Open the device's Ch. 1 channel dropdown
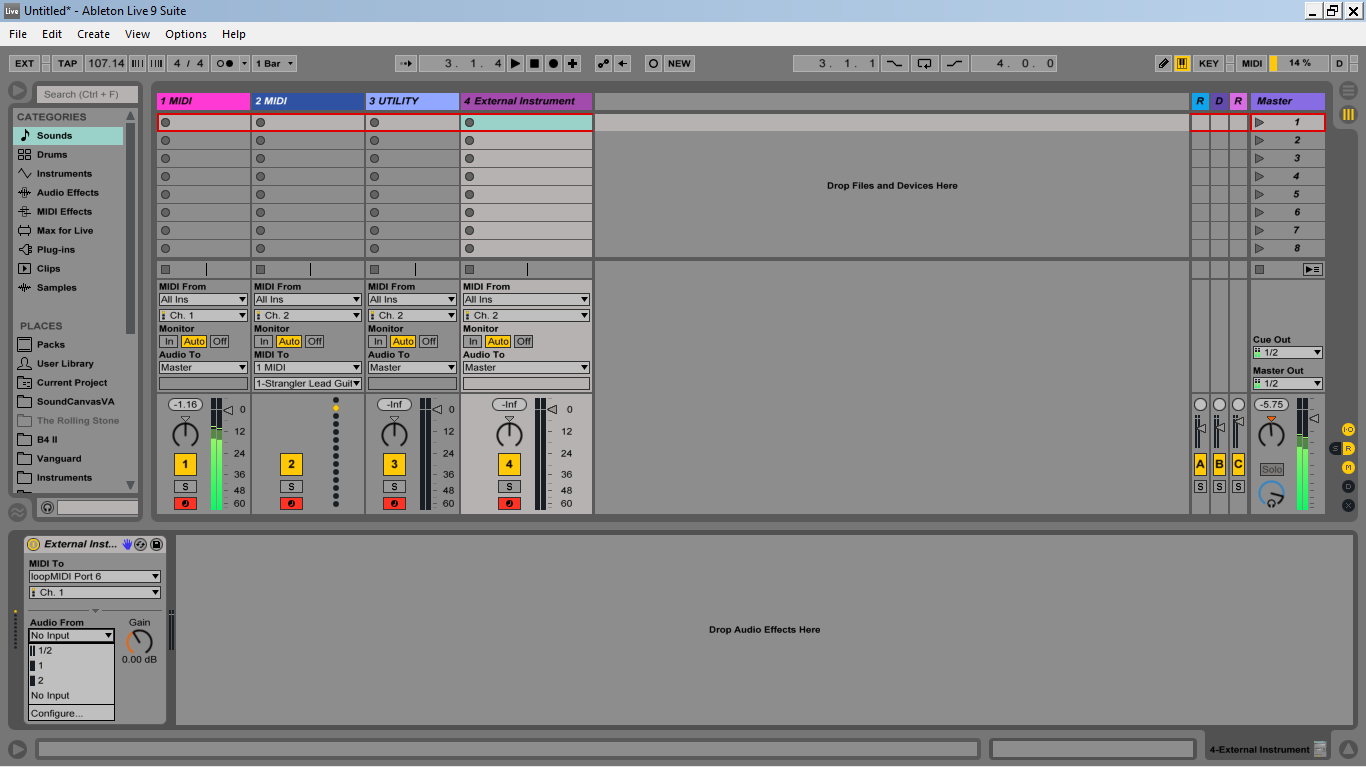The width and height of the screenshot is (1366, 768). pos(94,593)
